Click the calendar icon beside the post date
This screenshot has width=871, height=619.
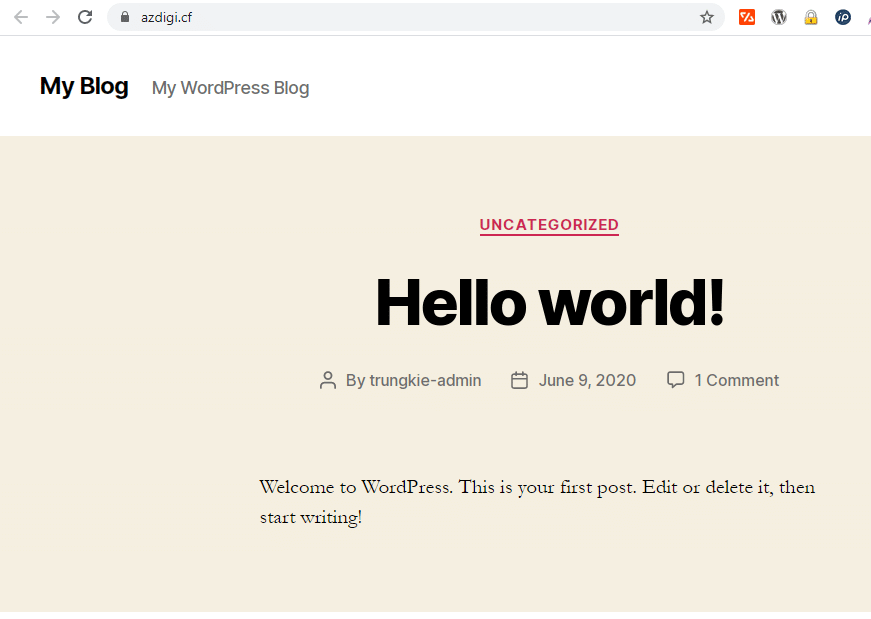click(x=519, y=380)
